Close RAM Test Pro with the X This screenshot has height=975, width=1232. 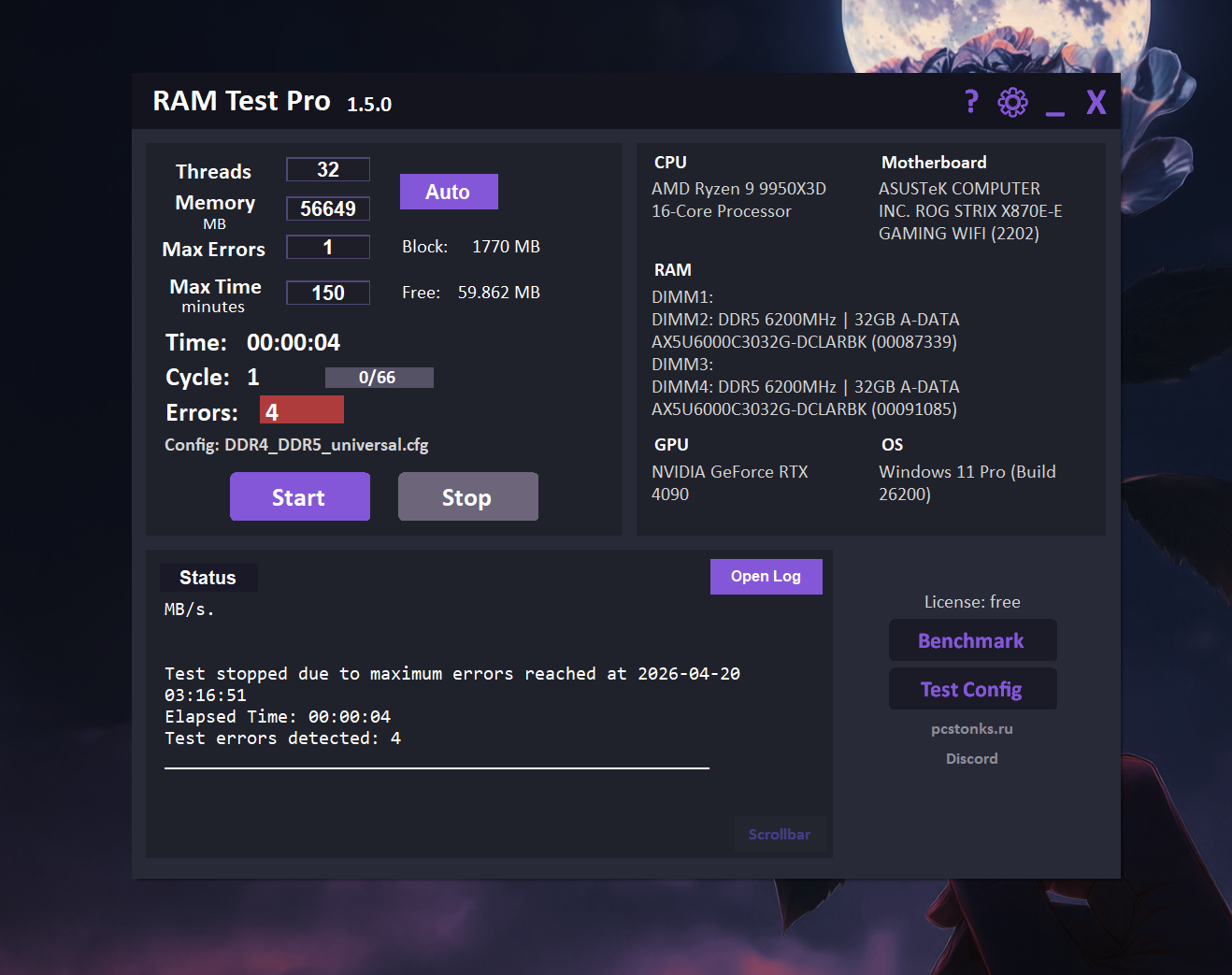click(x=1096, y=102)
